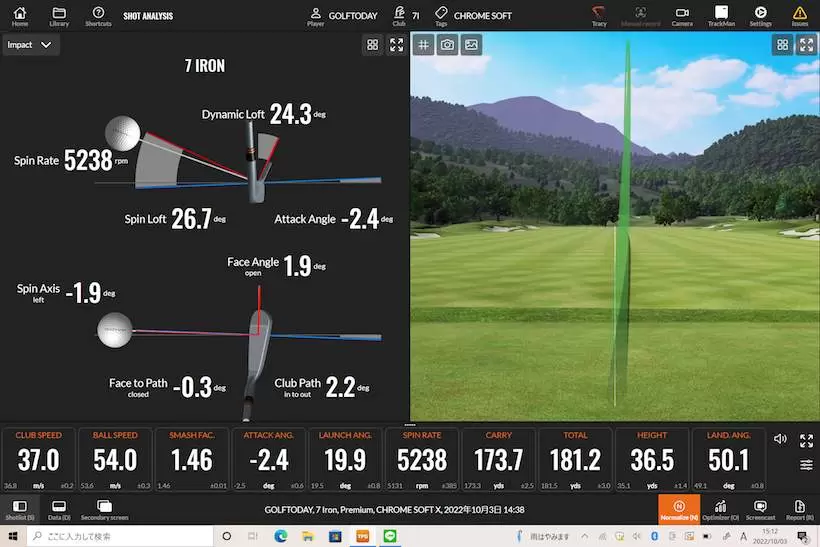Viewport: 820px width, 547px height.
Task: Switch to the Shotlist tab
Action: pos(19,510)
